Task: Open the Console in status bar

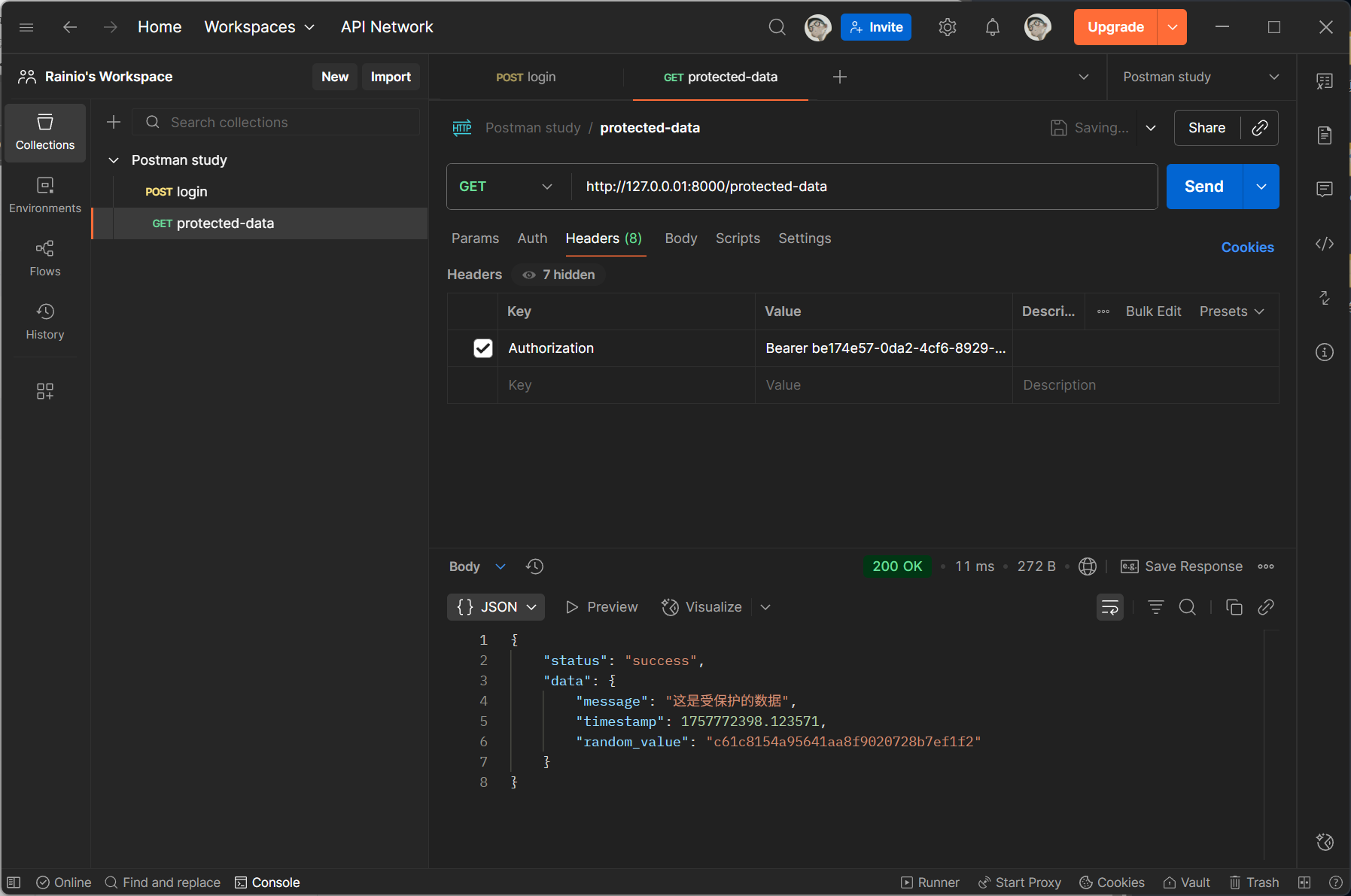Action: 267,882
